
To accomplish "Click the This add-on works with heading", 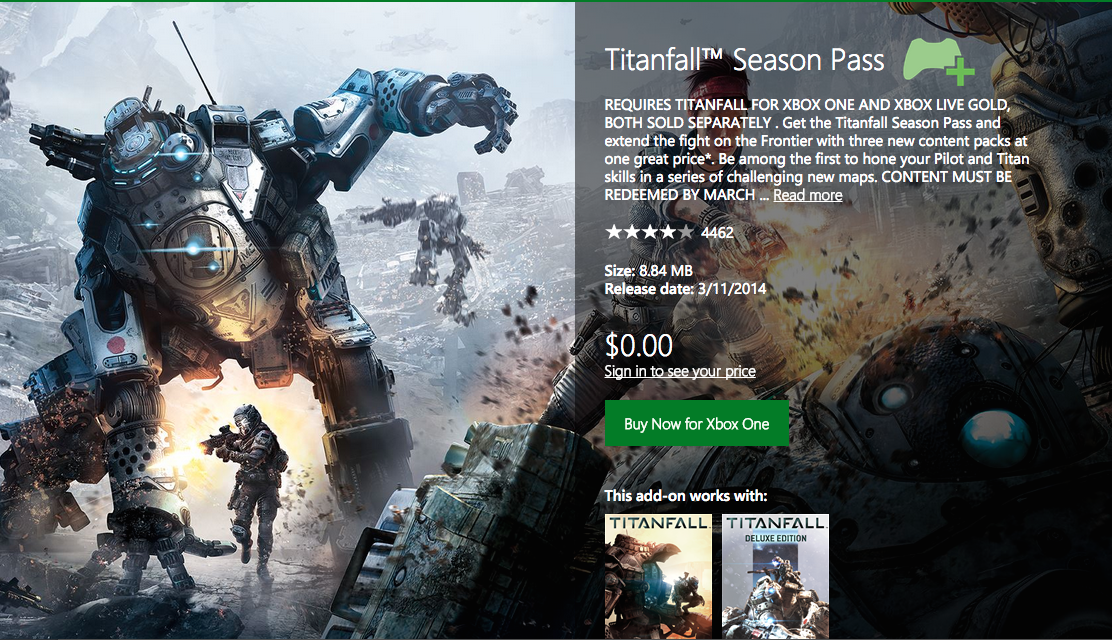I will coord(686,495).
